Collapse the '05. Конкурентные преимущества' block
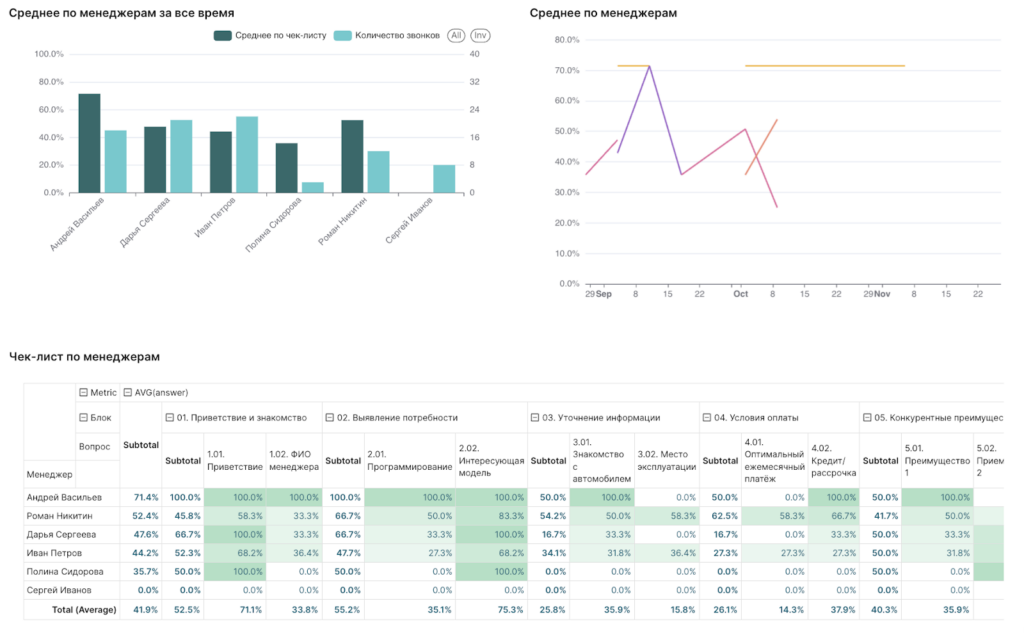Image resolution: width=1024 pixels, height=633 pixels. (867, 417)
